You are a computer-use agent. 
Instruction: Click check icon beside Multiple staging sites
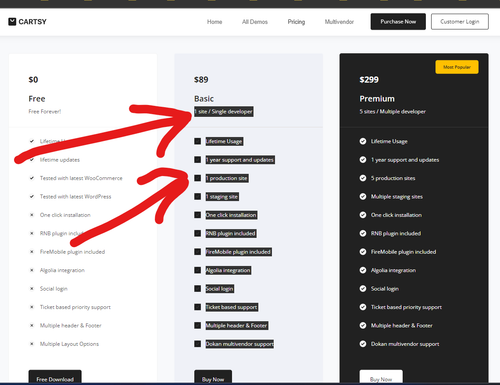(x=363, y=197)
